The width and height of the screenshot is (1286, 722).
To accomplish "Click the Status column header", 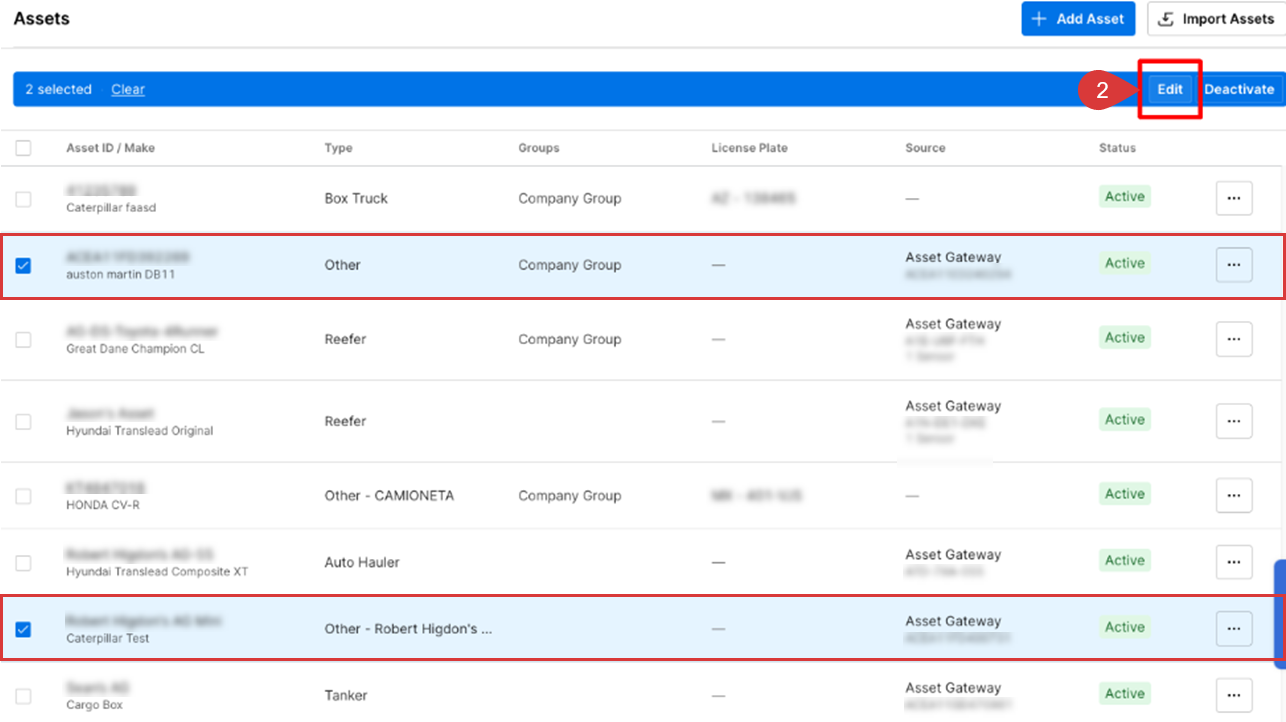I will (x=1117, y=148).
